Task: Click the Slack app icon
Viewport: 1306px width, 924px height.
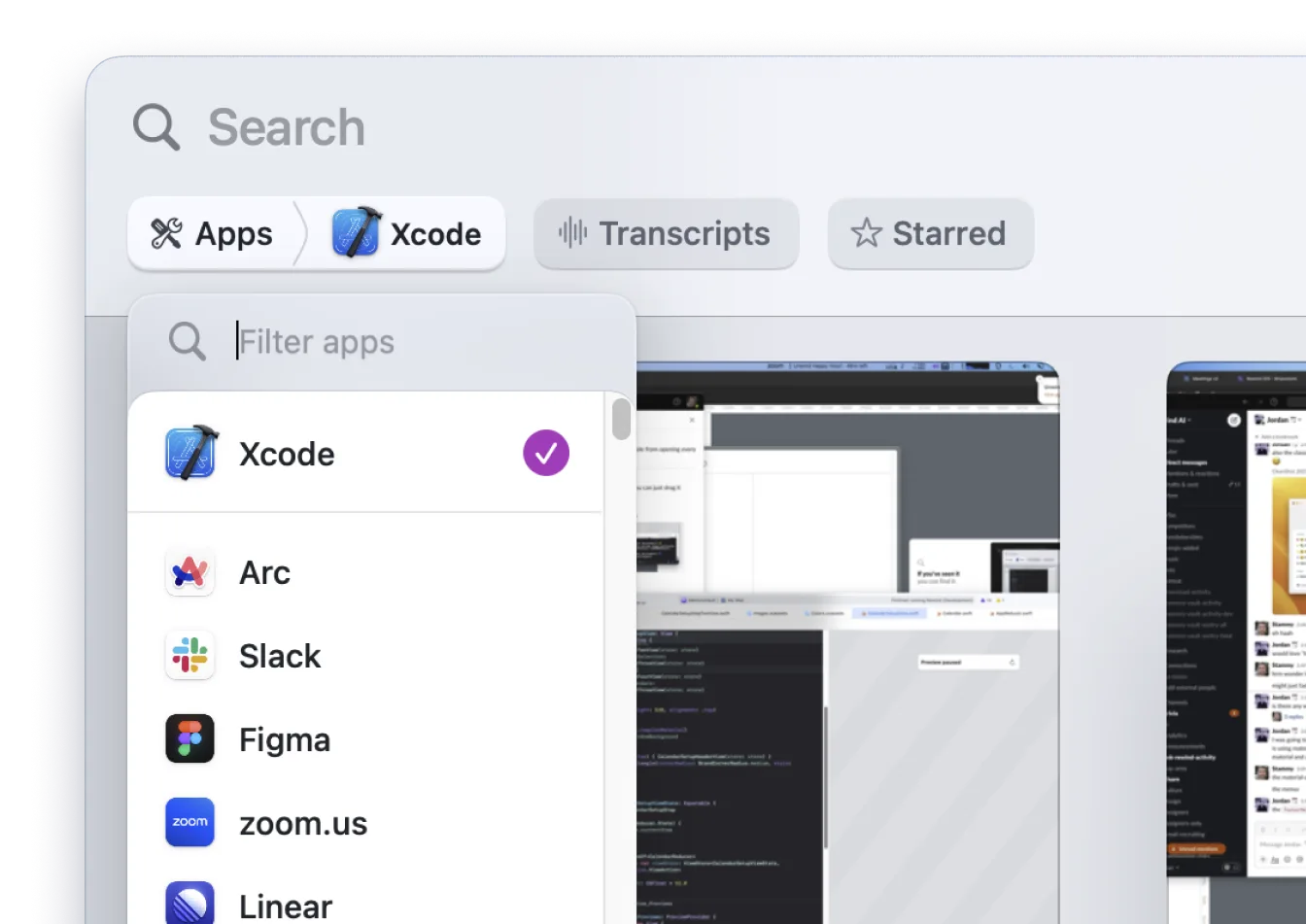Action: pos(189,656)
